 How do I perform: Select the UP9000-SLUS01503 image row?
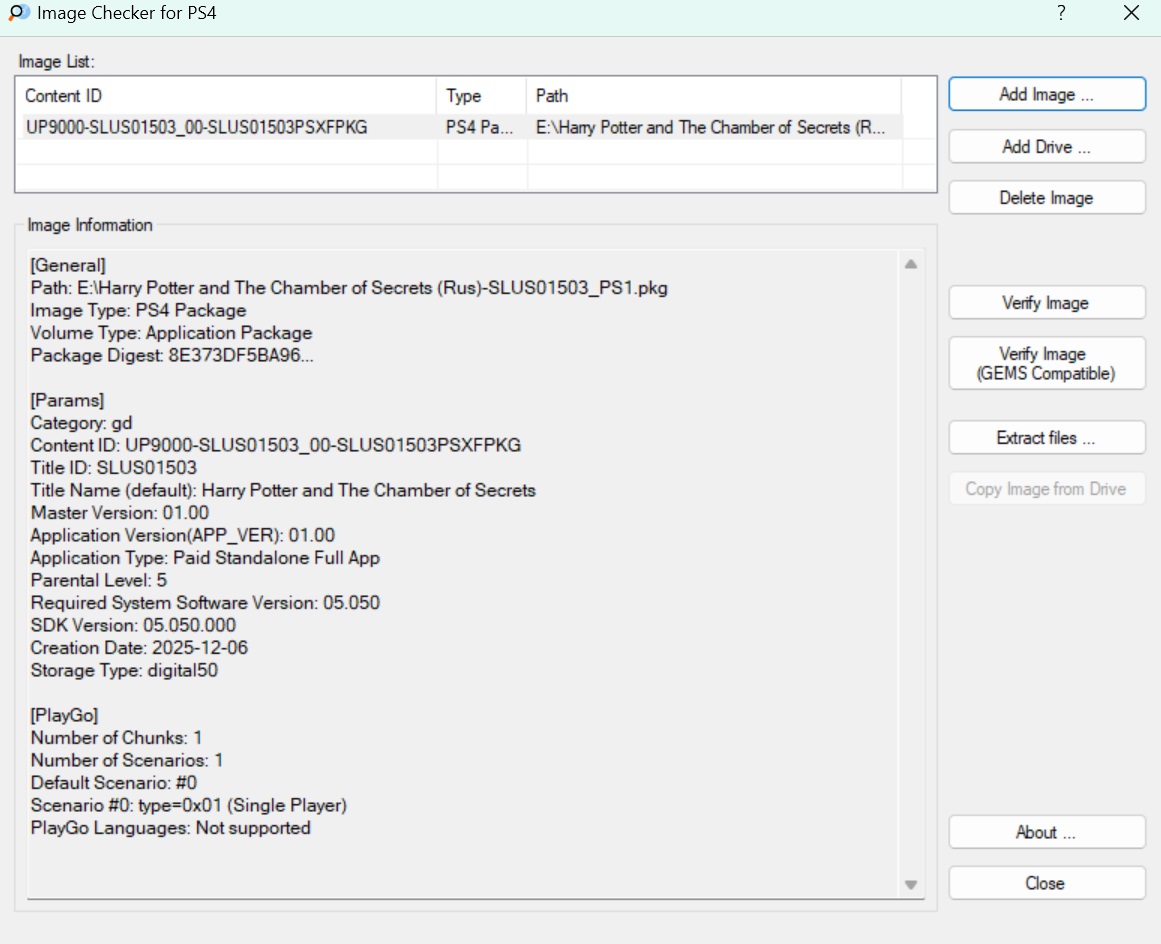pyautogui.click(x=196, y=128)
